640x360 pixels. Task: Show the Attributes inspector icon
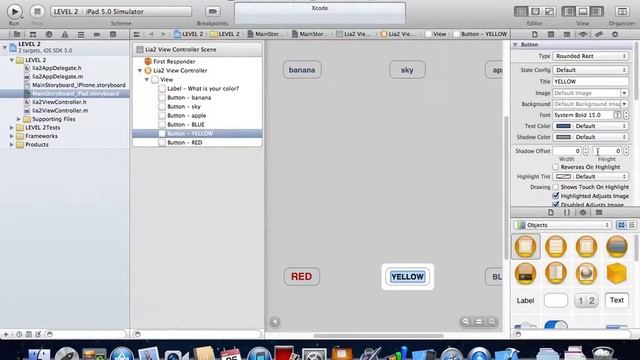click(x=583, y=34)
